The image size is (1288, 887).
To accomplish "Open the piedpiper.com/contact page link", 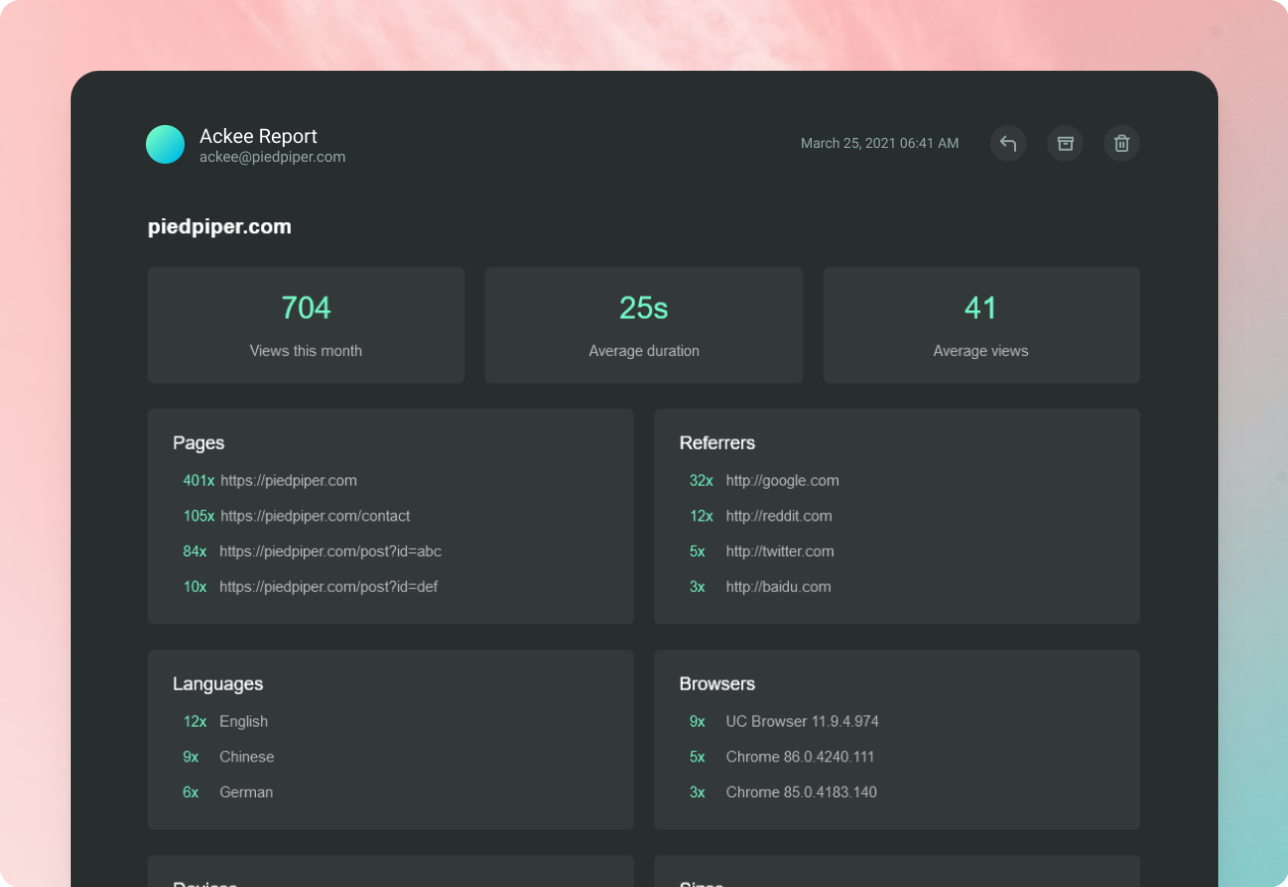I will click(x=315, y=516).
